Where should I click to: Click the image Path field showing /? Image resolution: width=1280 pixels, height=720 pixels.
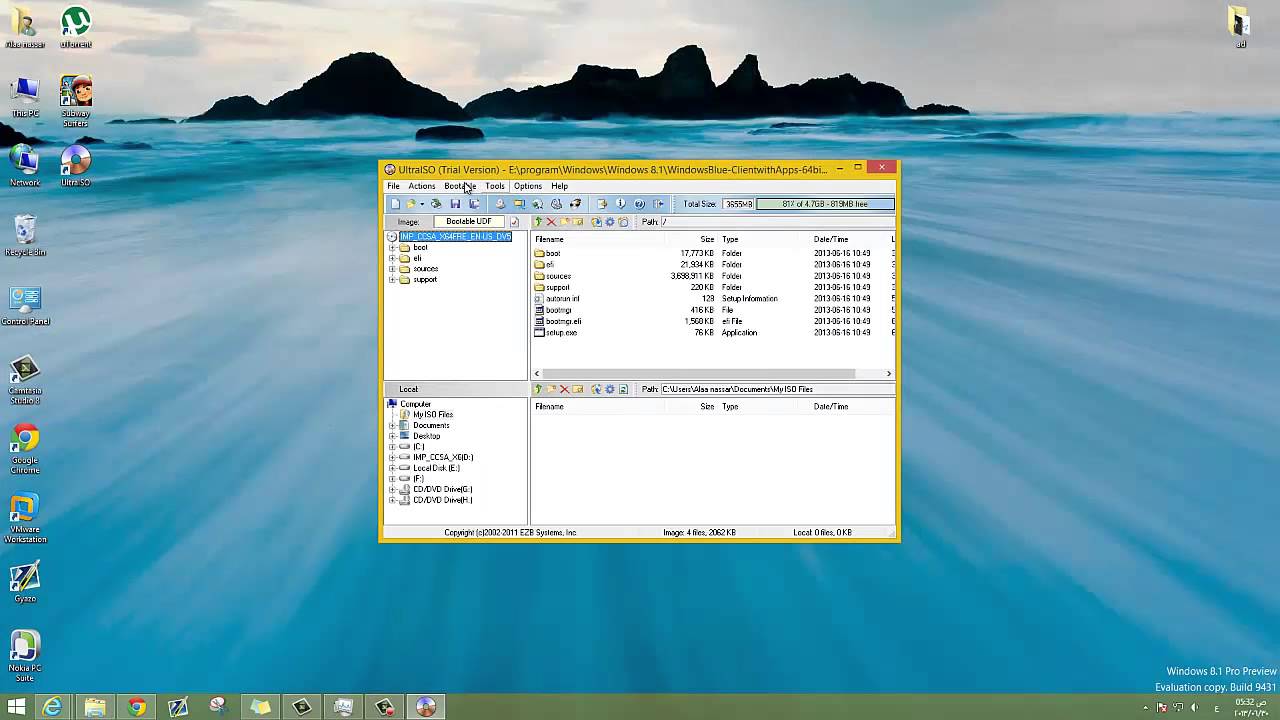[x=777, y=222]
